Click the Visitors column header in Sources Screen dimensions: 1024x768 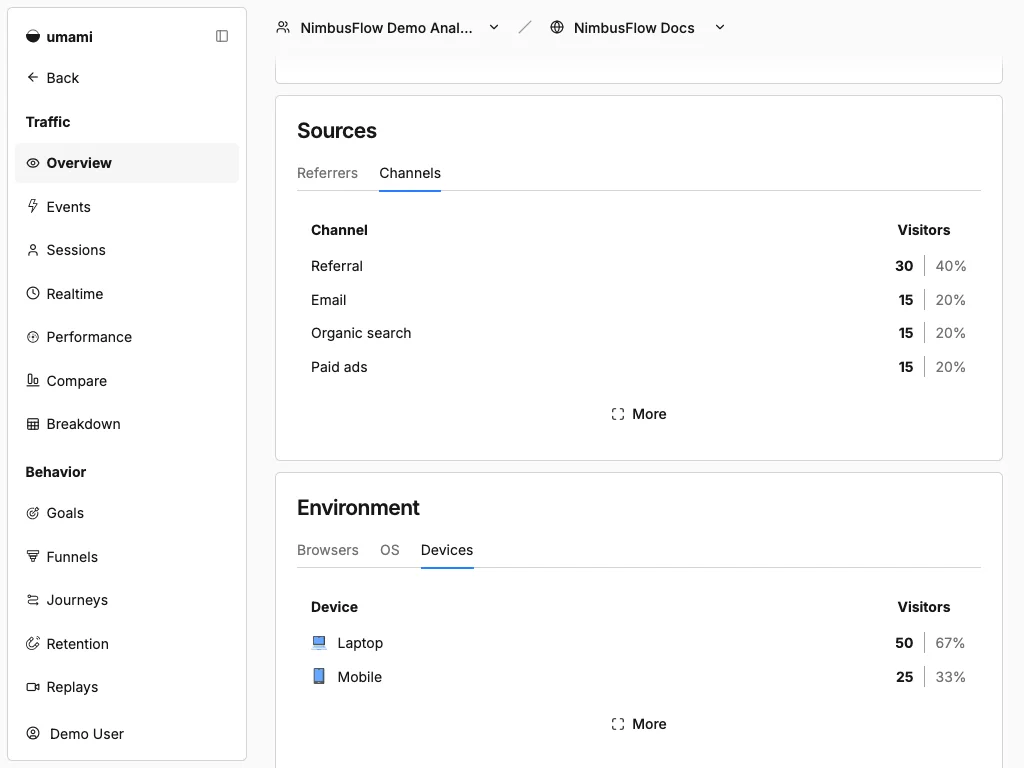tap(923, 230)
